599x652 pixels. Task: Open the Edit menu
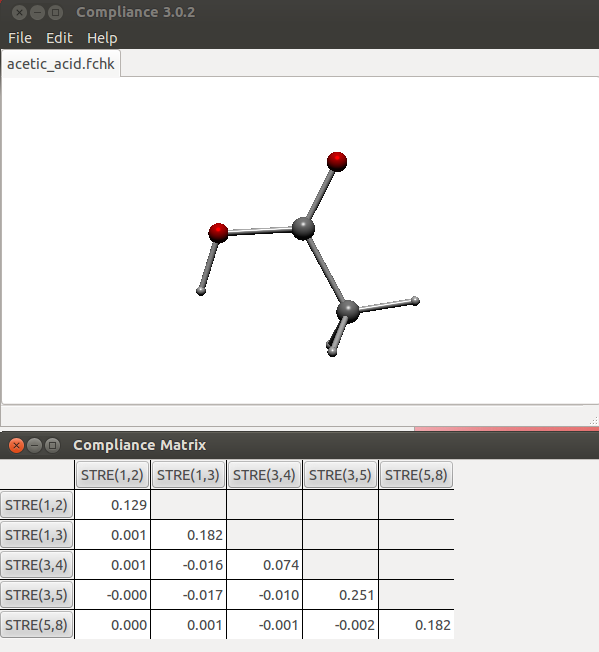pyautogui.click(x=59, y=38)
